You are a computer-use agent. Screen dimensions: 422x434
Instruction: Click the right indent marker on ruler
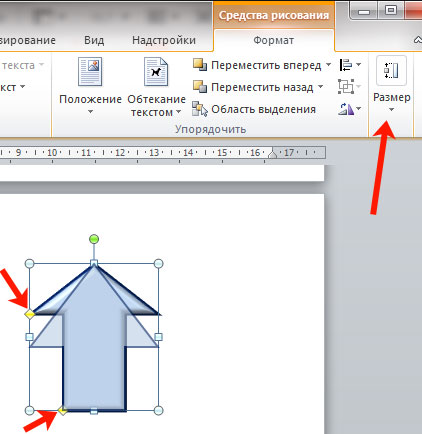273,153
